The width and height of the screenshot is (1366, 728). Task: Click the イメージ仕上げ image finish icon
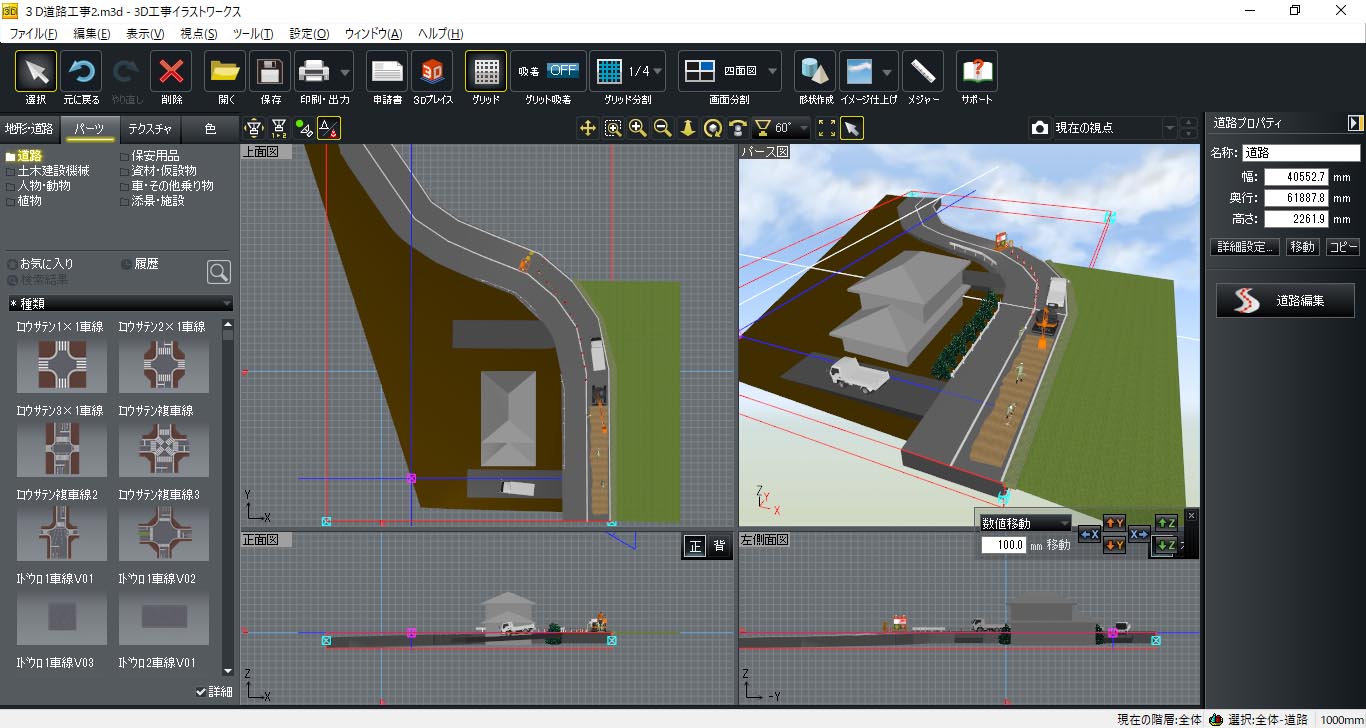(x=859, y=71)
